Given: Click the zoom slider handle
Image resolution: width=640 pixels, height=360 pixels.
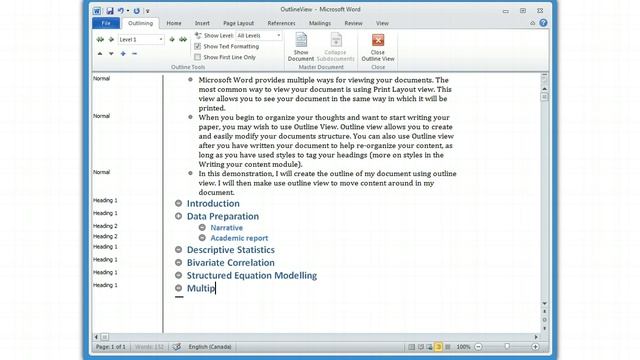Looking at the screenshot, I should [x=507, y=347].
